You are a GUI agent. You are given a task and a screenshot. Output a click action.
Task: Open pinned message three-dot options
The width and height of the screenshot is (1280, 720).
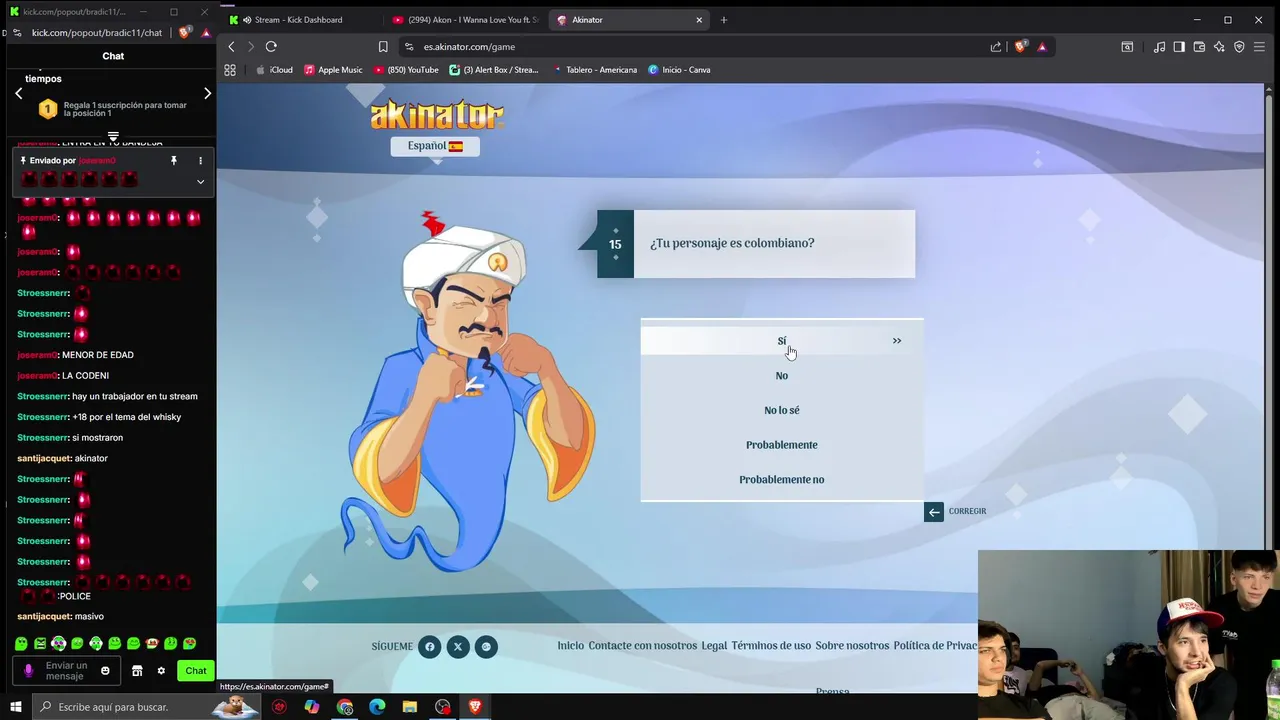click(x=200, y=161)
